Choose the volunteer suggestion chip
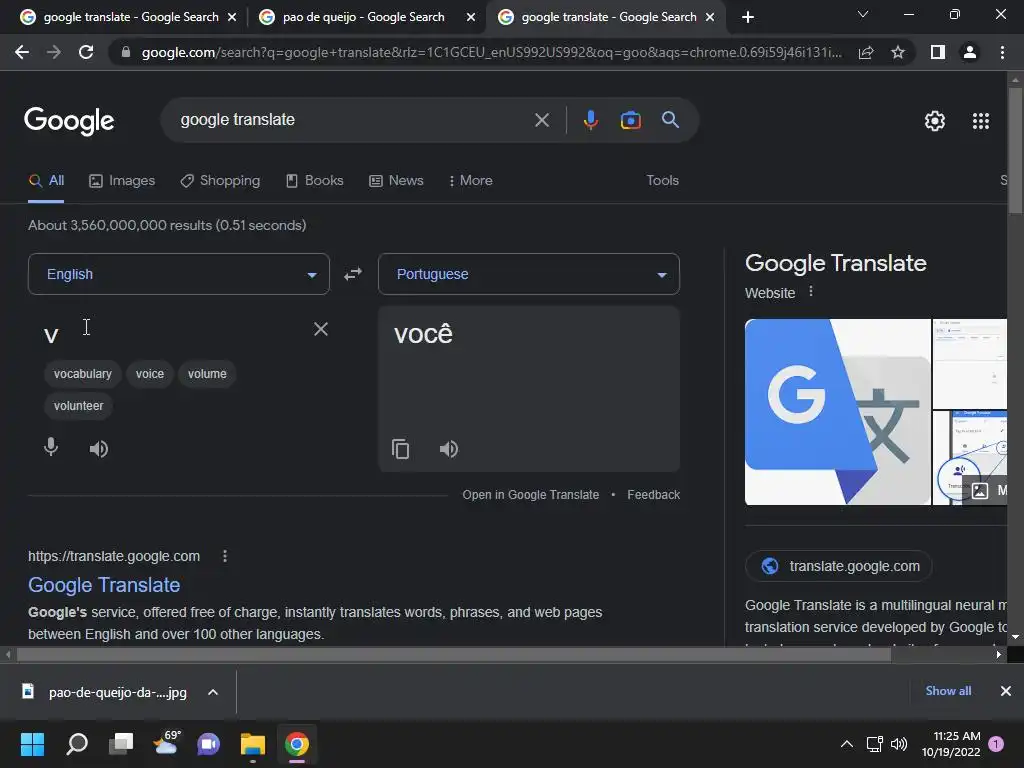1024x768 pixels. pyautogui.click(x=78, y=406)
